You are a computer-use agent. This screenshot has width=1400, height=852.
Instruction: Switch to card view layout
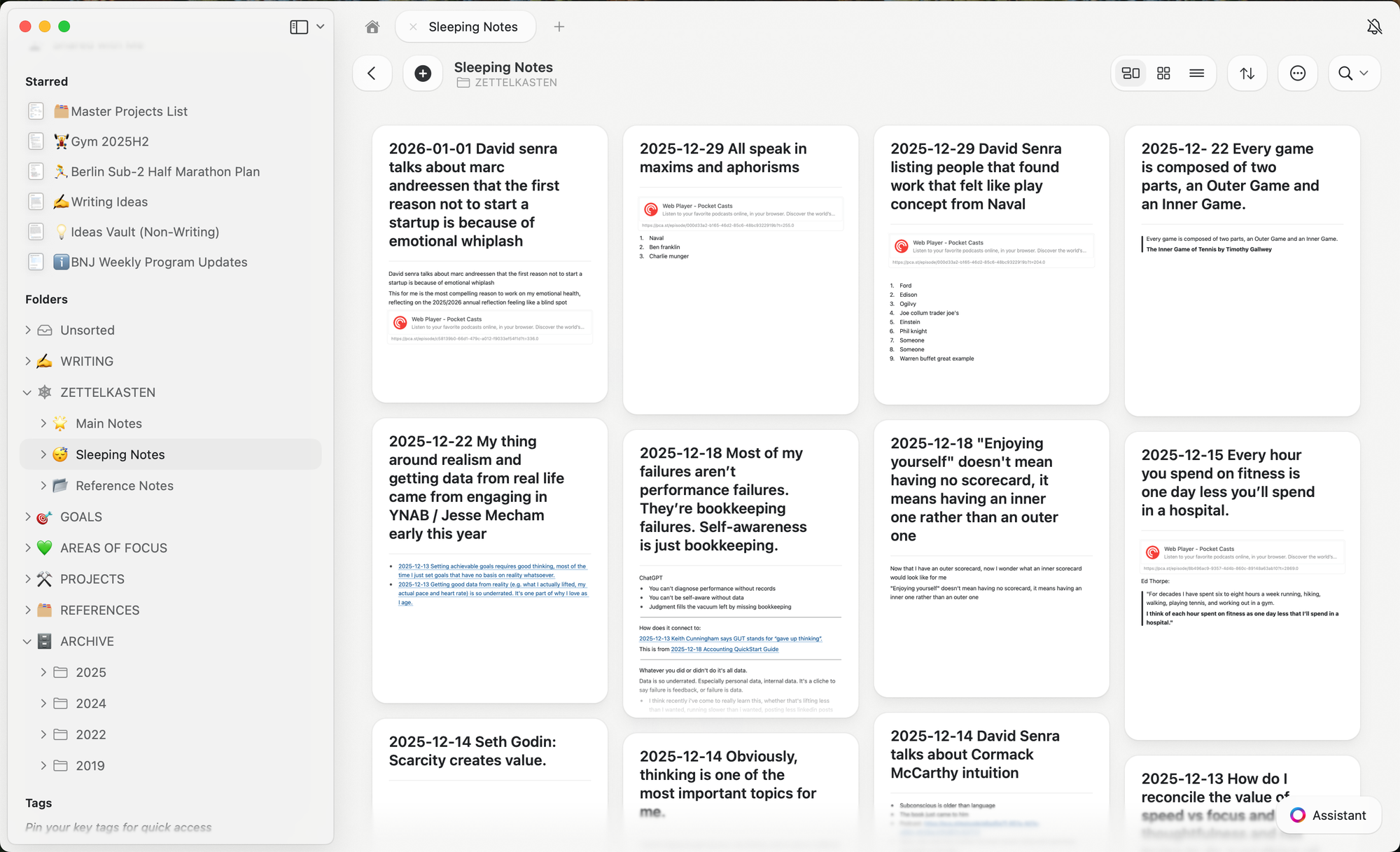tap(1130, 74)
